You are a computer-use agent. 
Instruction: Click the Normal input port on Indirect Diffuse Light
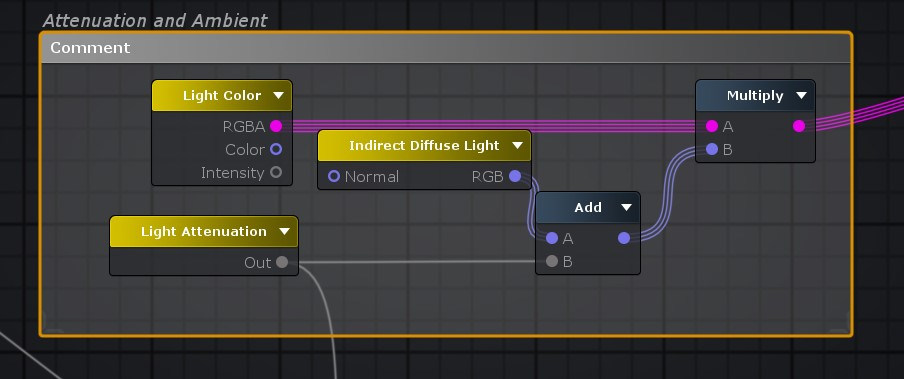[x=334, y=176]
